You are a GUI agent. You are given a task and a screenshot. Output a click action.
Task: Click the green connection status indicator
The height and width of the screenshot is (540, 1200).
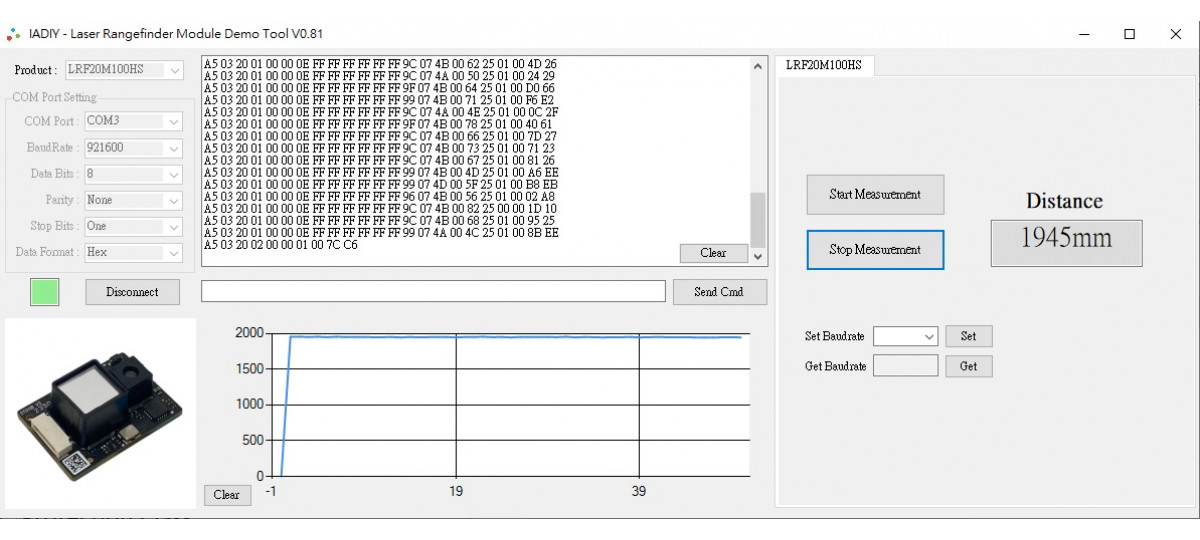45,292
